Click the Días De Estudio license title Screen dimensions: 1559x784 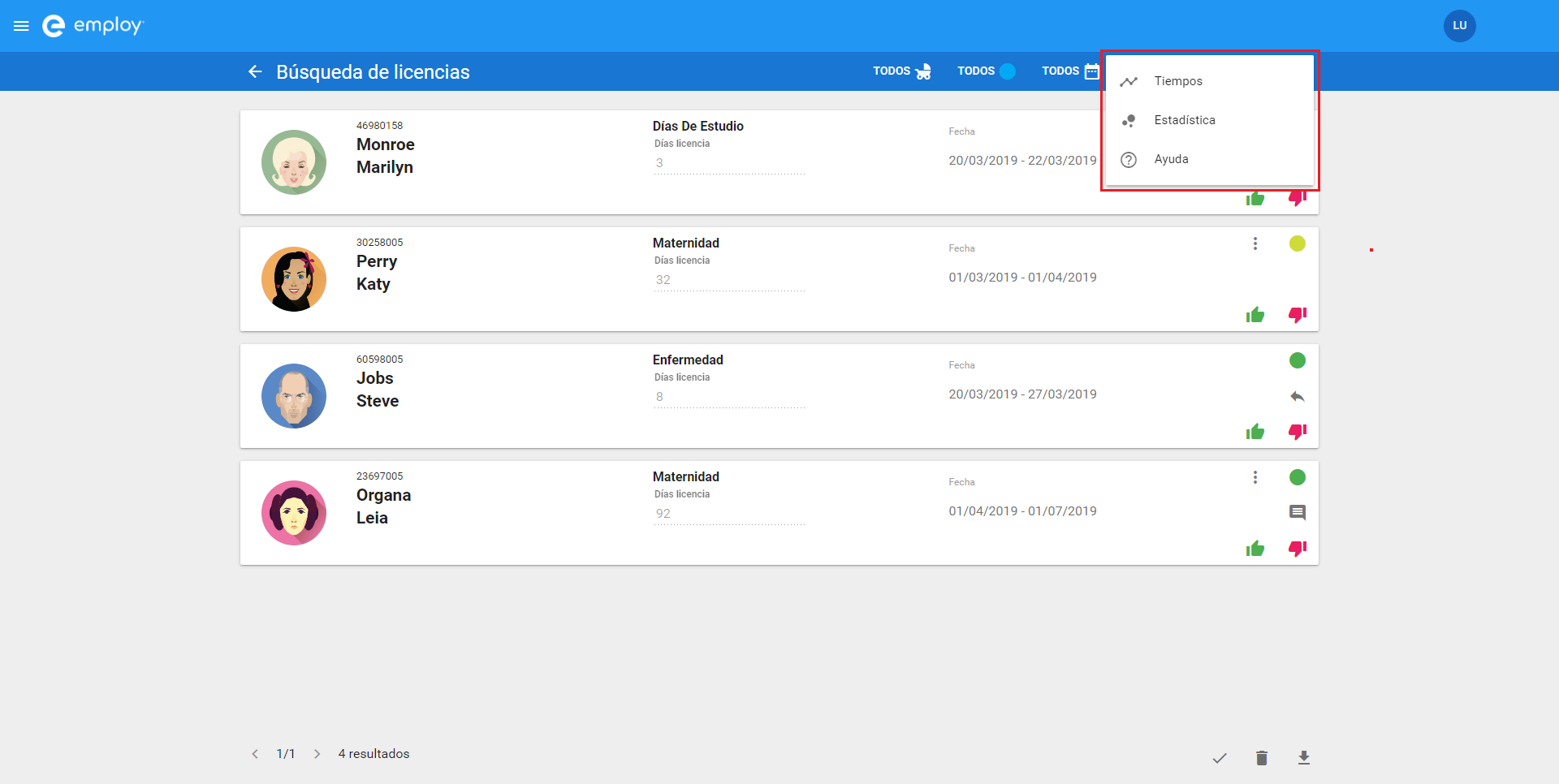pos(698,126)
